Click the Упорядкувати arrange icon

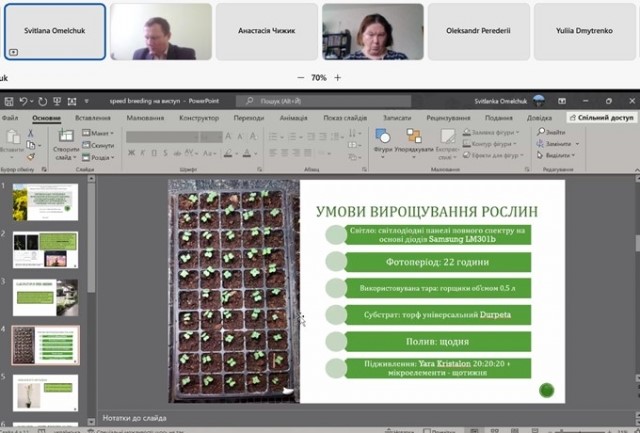click(x=413, y=138)
